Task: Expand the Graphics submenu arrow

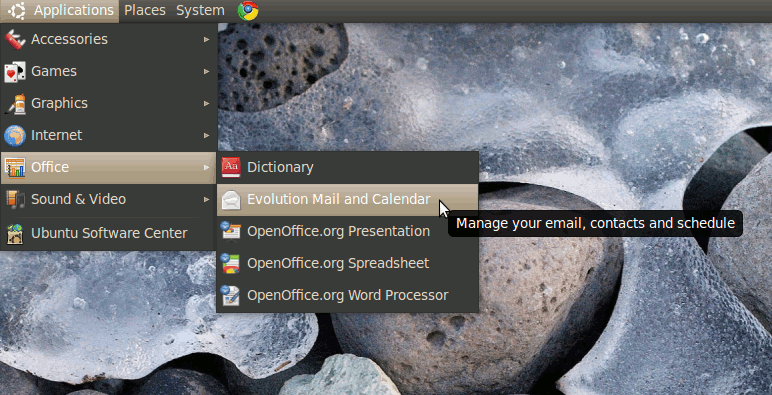Action: 207,103
